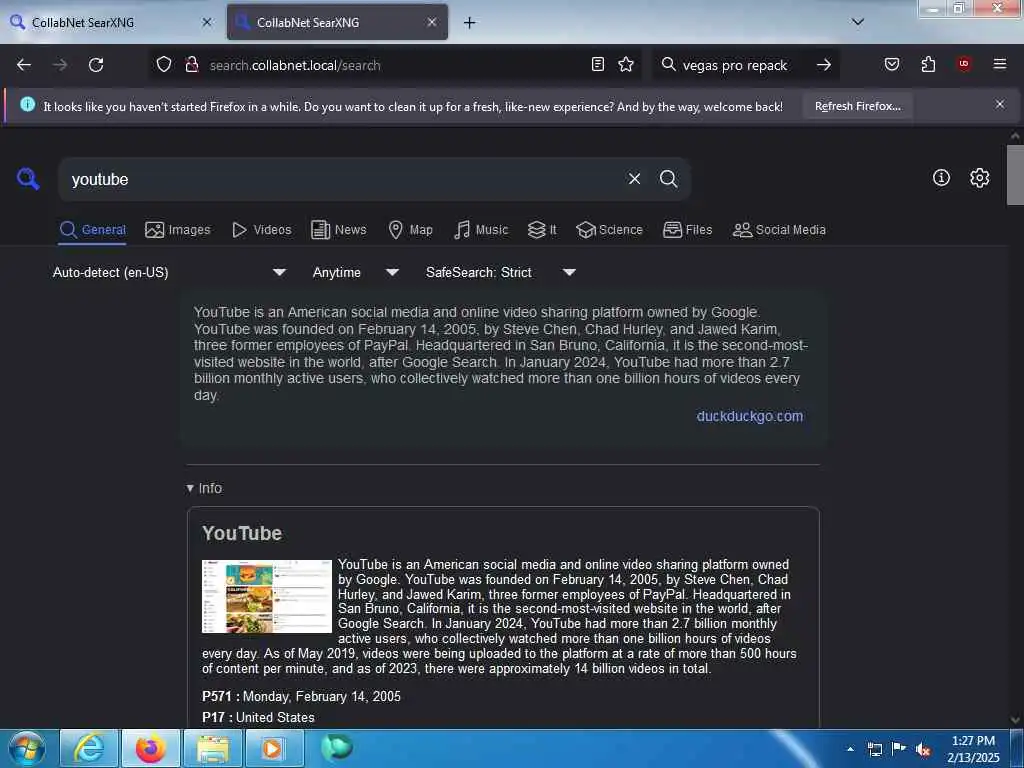The width and height of the screenshot is (1024, 768).
Task: Run search with magnifier button
Action: pyautogui.click(x=669, y=179)
